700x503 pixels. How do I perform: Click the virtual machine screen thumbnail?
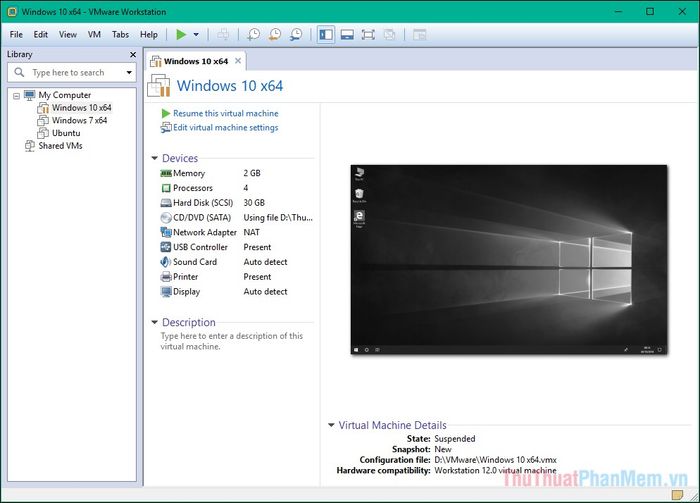509,260
